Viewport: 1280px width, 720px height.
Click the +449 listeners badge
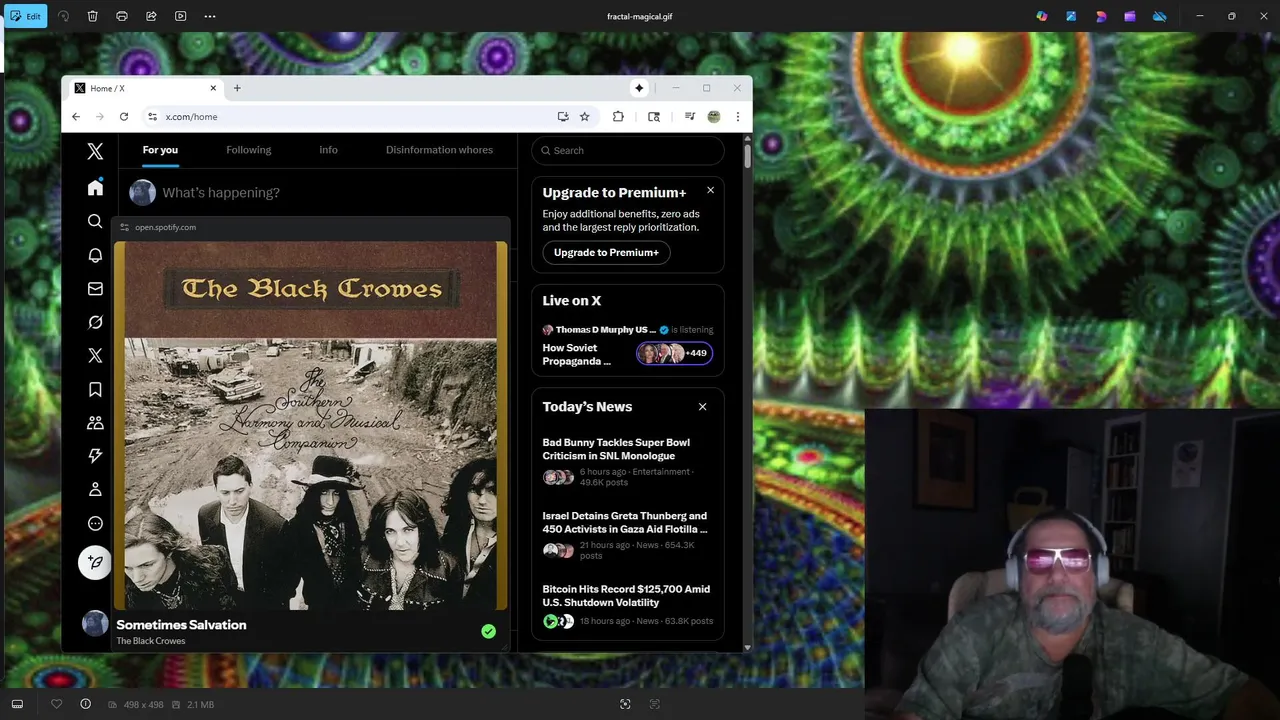pyautogui.click(x=674, y=353)
